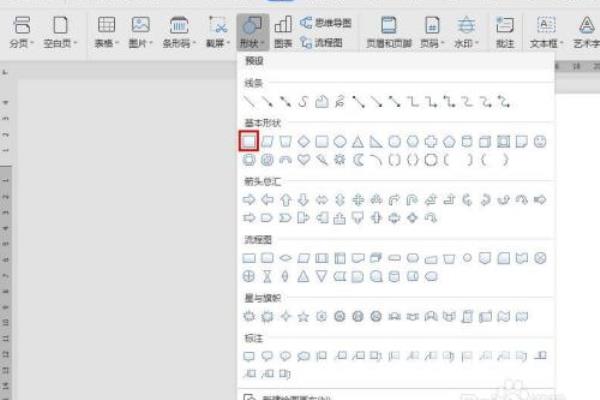600x400 pixels.
Task: Insert a comment with 批注
Action: pos(505,32)
